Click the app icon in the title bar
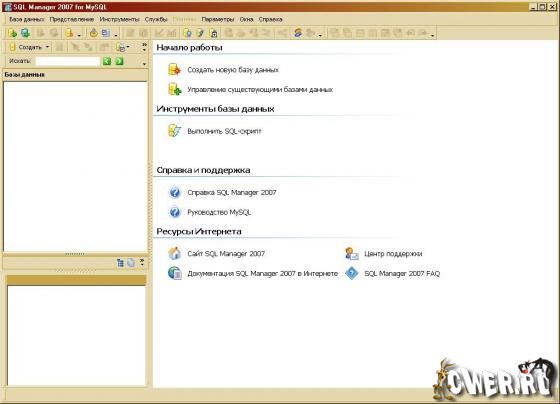 7,7
